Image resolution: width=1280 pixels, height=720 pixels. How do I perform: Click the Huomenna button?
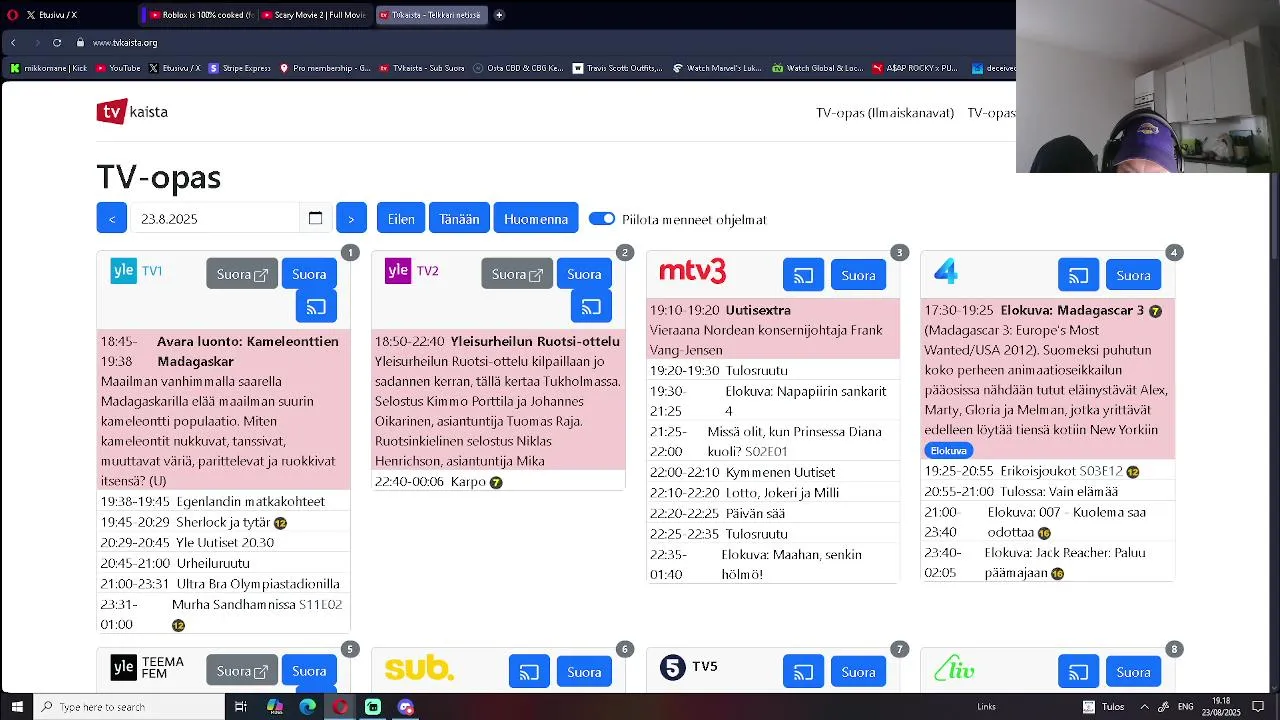pos(536,218)
